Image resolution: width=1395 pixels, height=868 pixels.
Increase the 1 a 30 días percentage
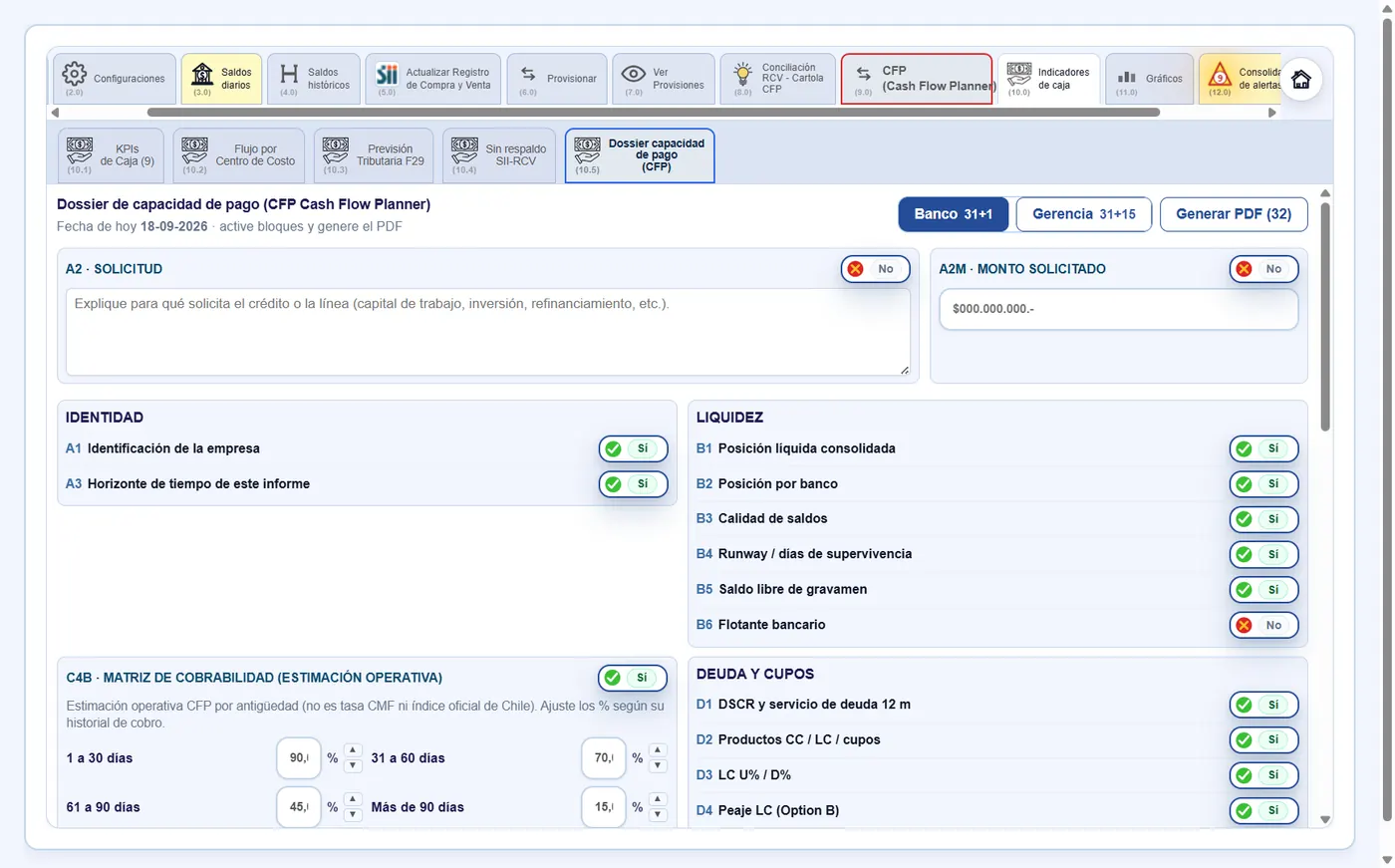353,750
